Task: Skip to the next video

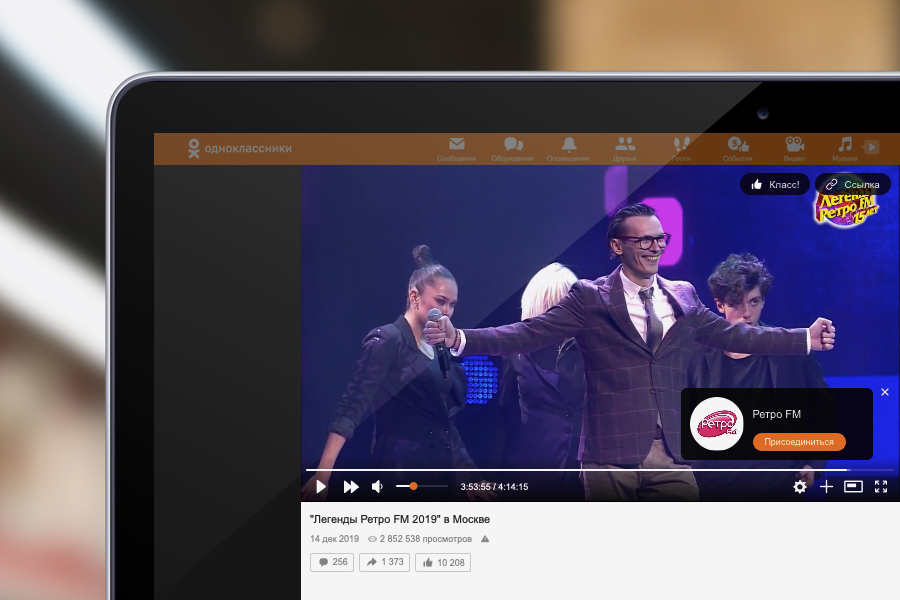Action: [x=351, y=487]
